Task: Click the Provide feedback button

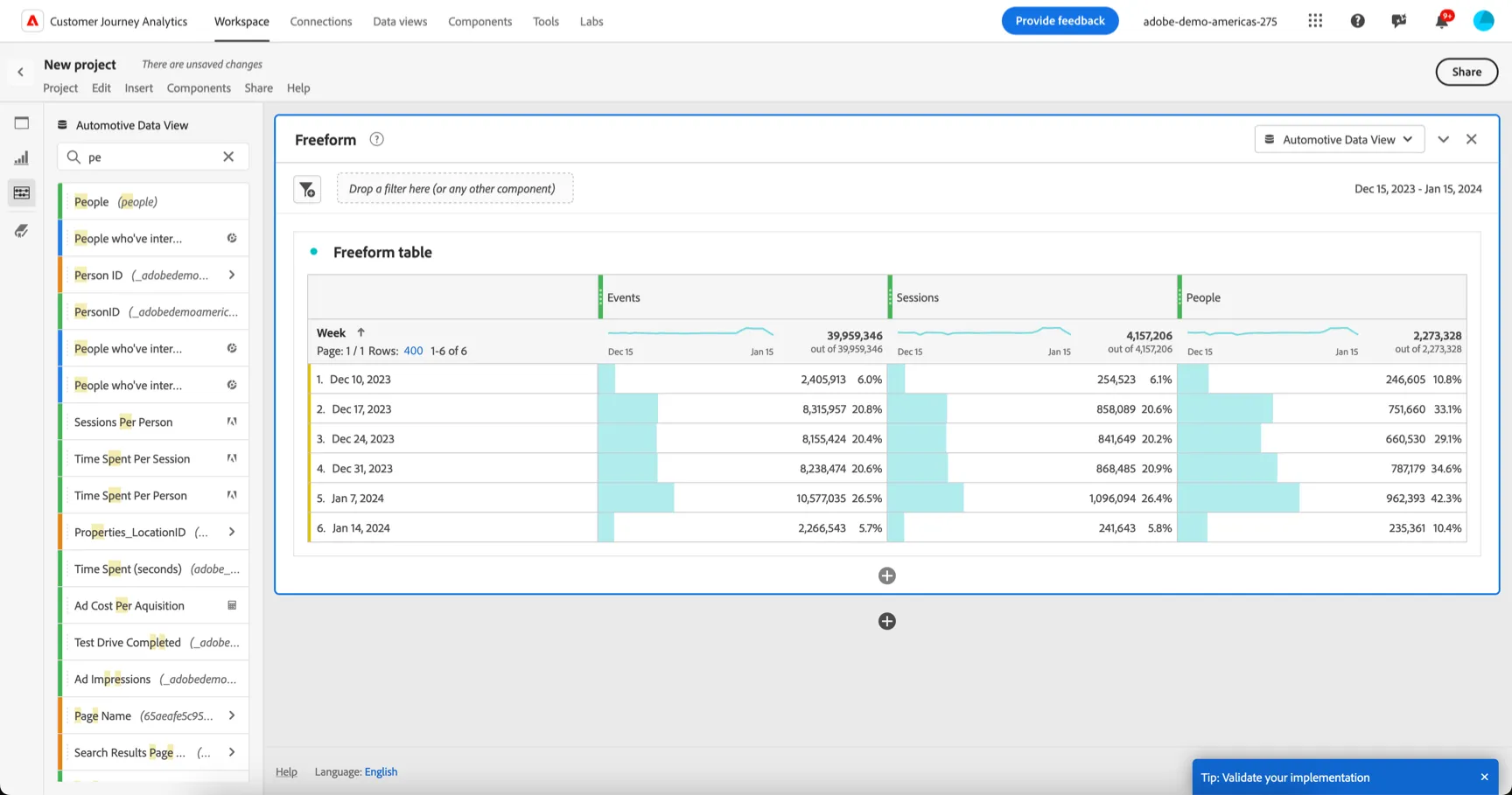Action: coord(1060,21)
